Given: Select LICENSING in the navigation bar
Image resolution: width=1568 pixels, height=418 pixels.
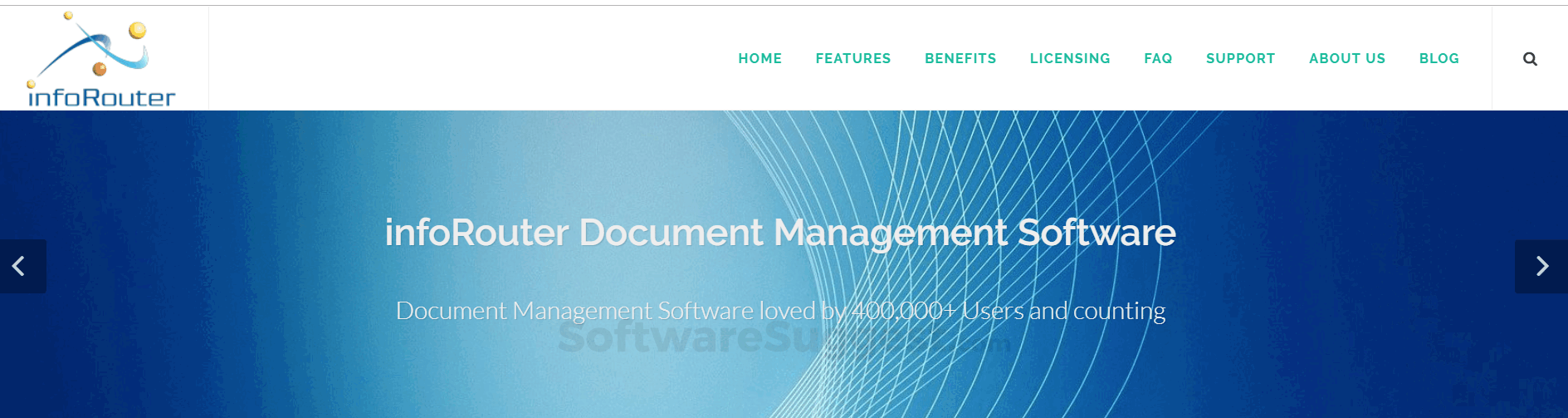Looking at the screenshot, I should coord(1070,59).
